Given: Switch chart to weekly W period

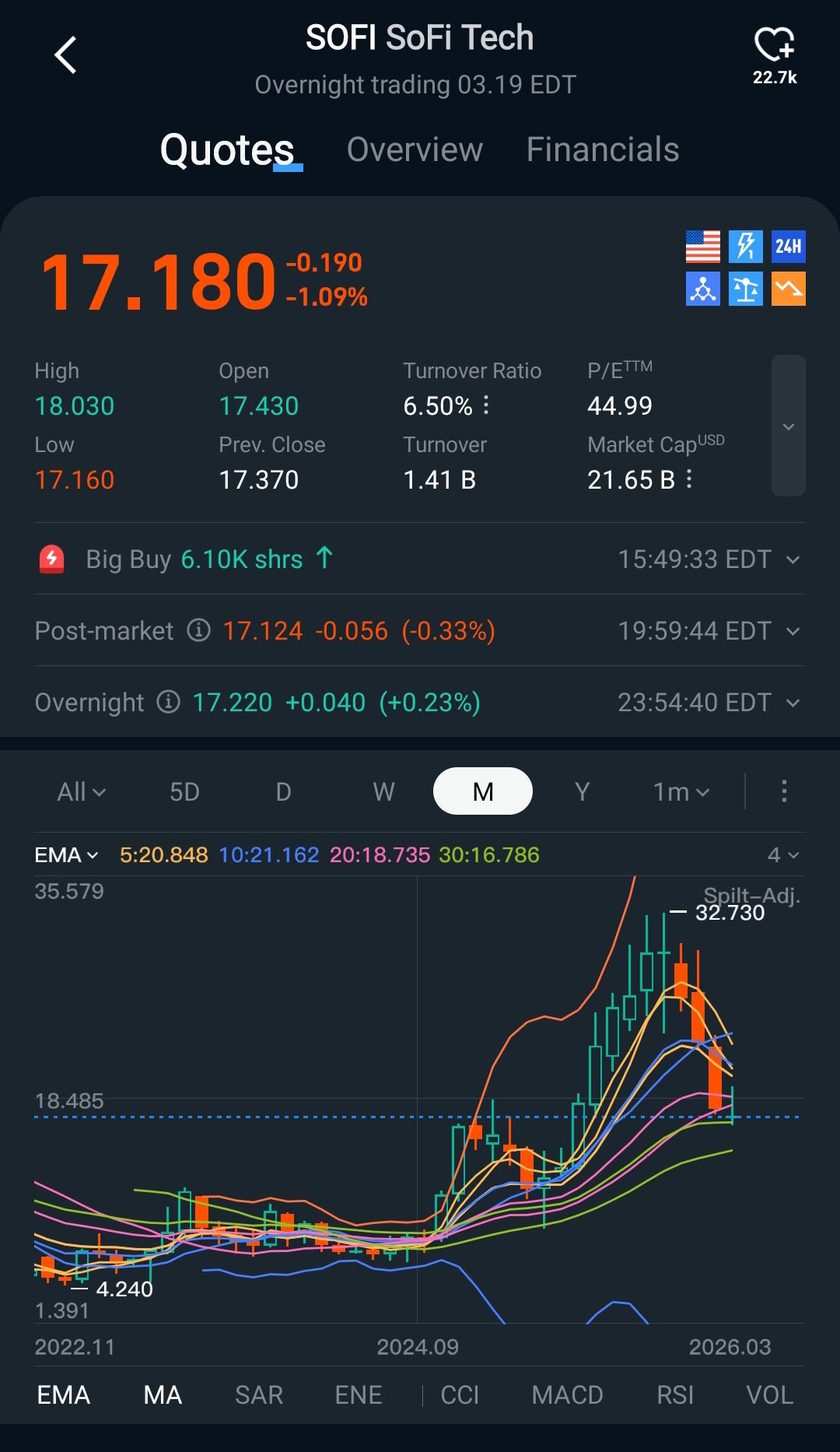Looking at the screenshot, I should [383, 791].
